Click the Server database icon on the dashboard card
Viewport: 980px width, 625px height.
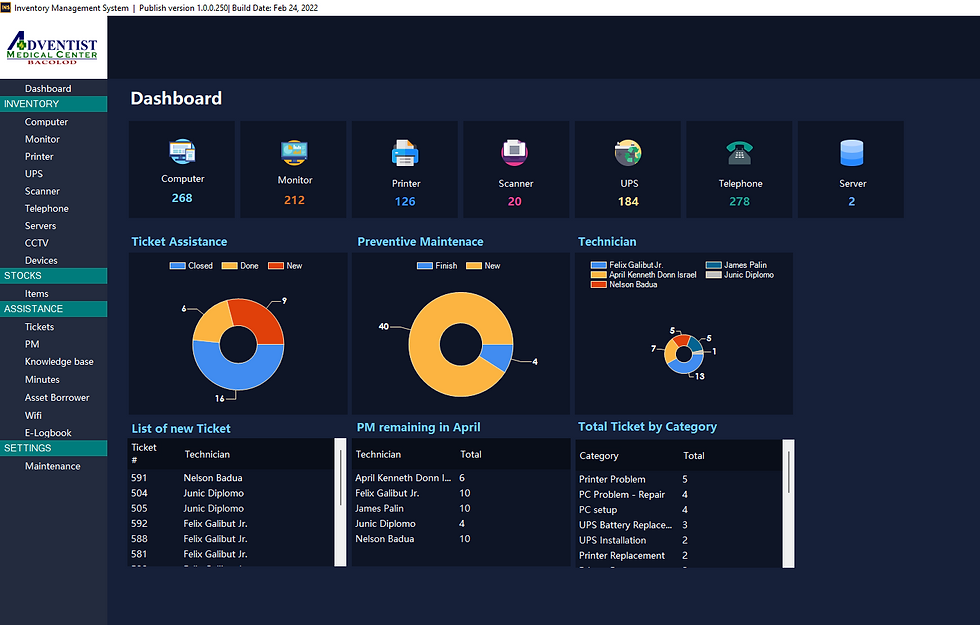click(x=851, y=153)
